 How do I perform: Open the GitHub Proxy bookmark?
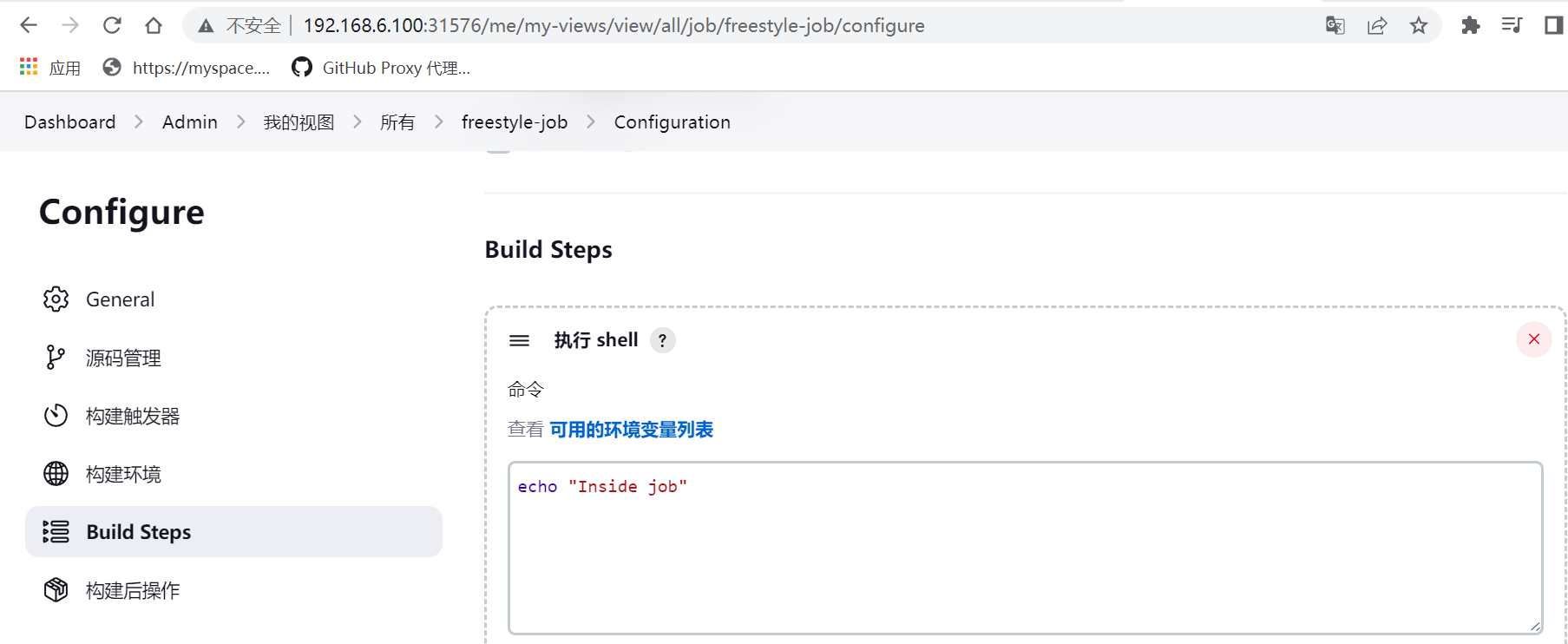coord(381,67)
